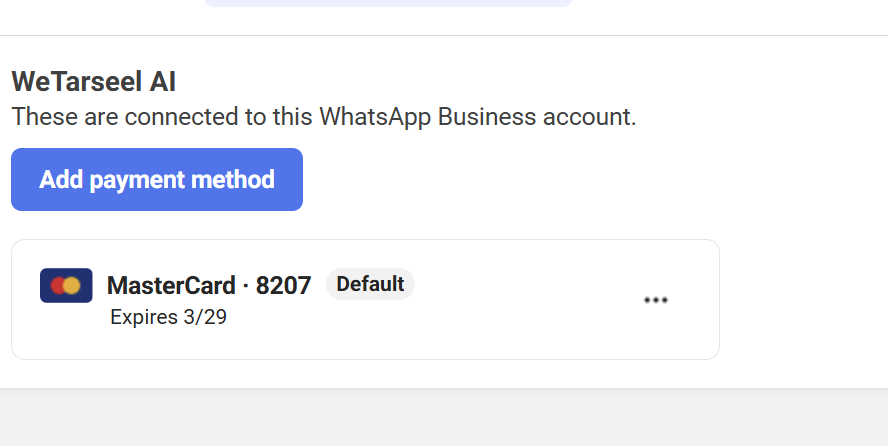The width and height of the screenshot is (888, 446).
Task: Click the WhatsApp Business account description text
Action: [324, 117]
